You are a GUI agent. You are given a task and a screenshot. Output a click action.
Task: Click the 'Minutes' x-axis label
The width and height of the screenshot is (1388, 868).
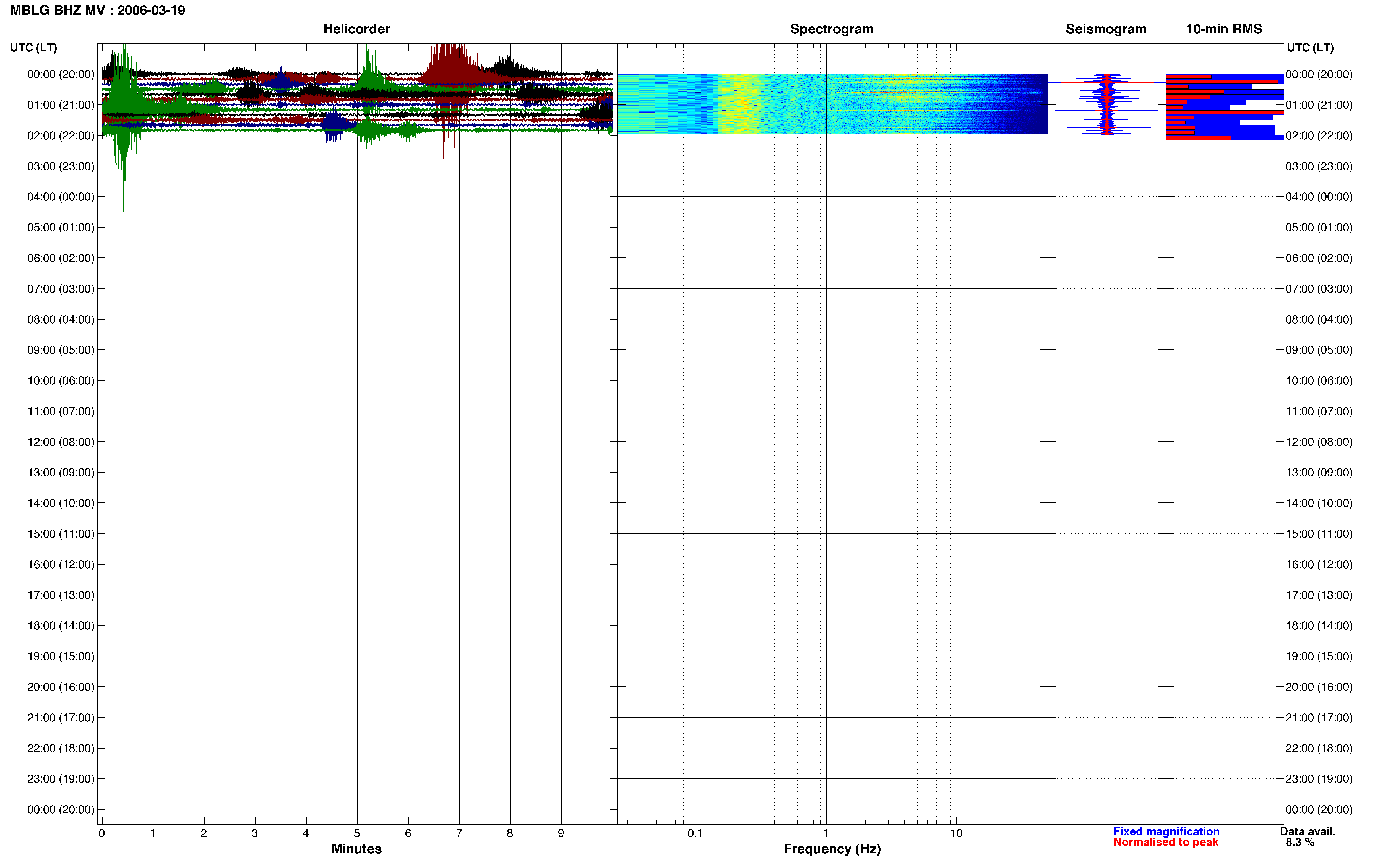pos(356,848)
